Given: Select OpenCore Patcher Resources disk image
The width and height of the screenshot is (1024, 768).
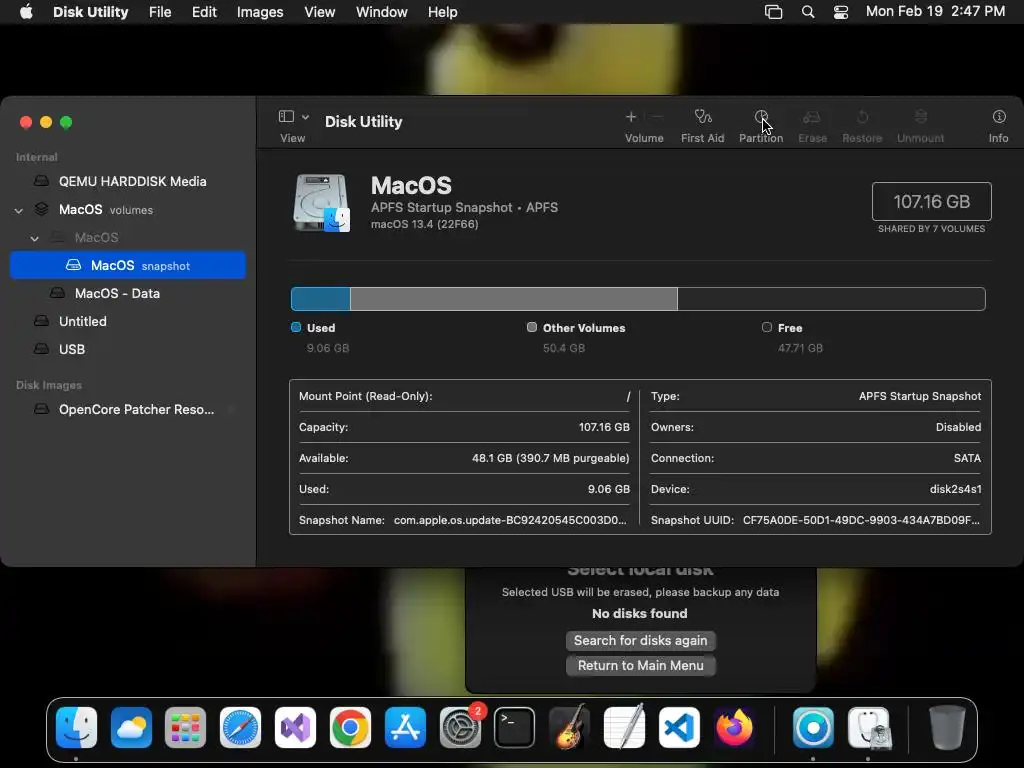Looking at the screenshot, I should [128, 409].
